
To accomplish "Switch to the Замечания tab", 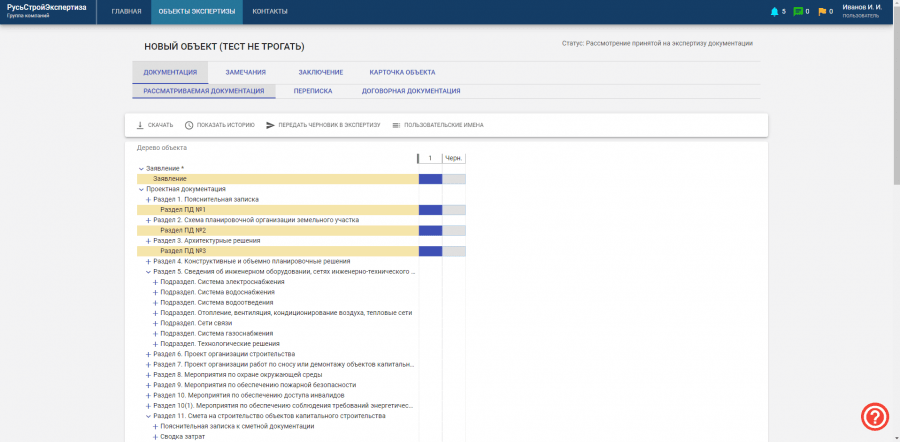I will click(245, 72).
